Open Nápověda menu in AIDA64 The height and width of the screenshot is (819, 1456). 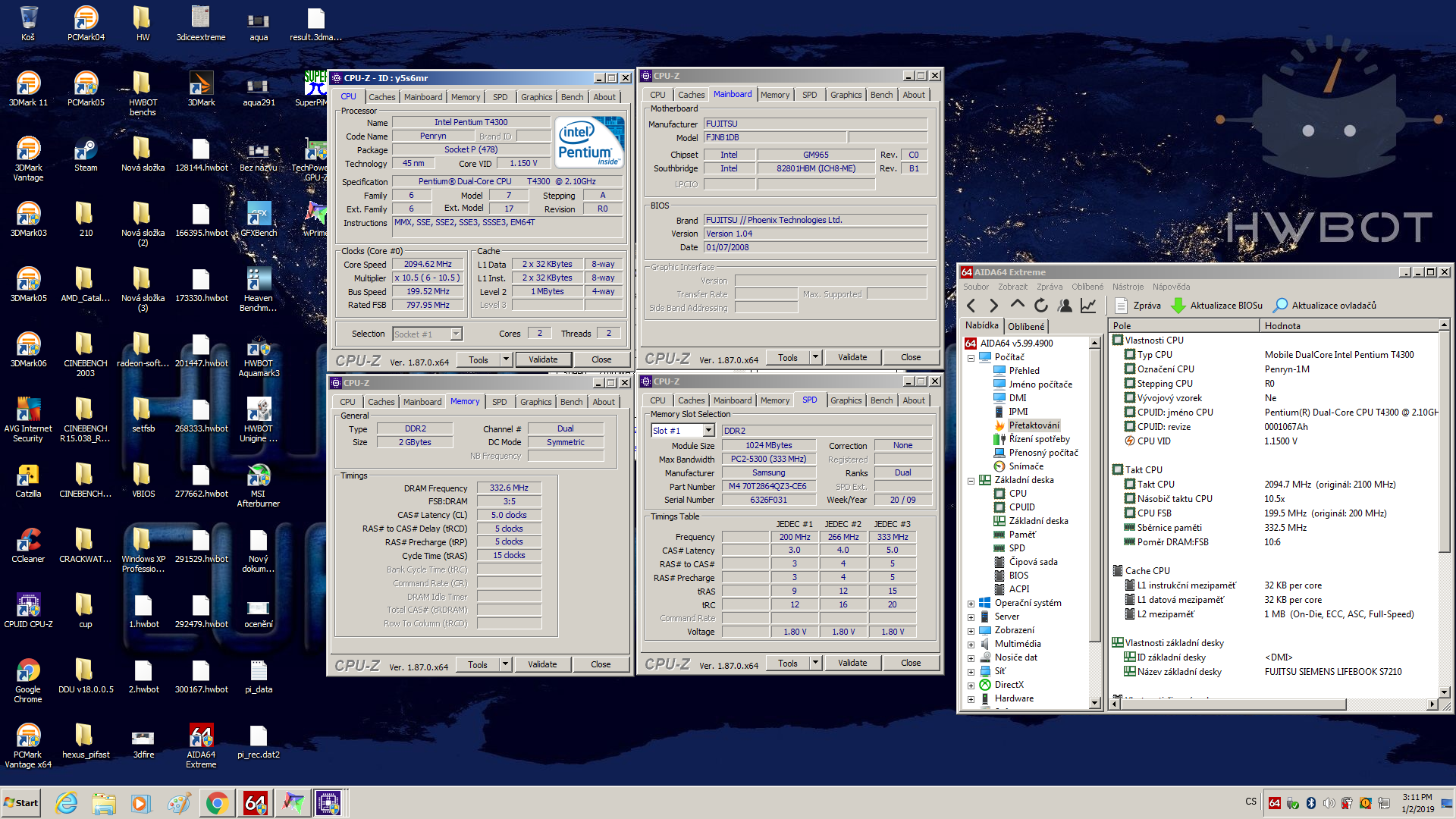[x=1171, y=287]
